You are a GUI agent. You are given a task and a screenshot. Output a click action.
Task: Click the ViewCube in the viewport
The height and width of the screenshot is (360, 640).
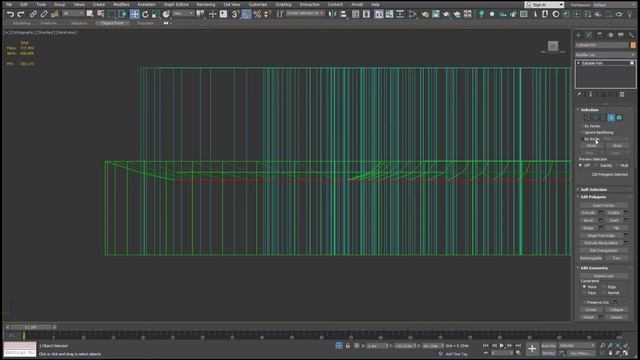click(x=553, y=46)
